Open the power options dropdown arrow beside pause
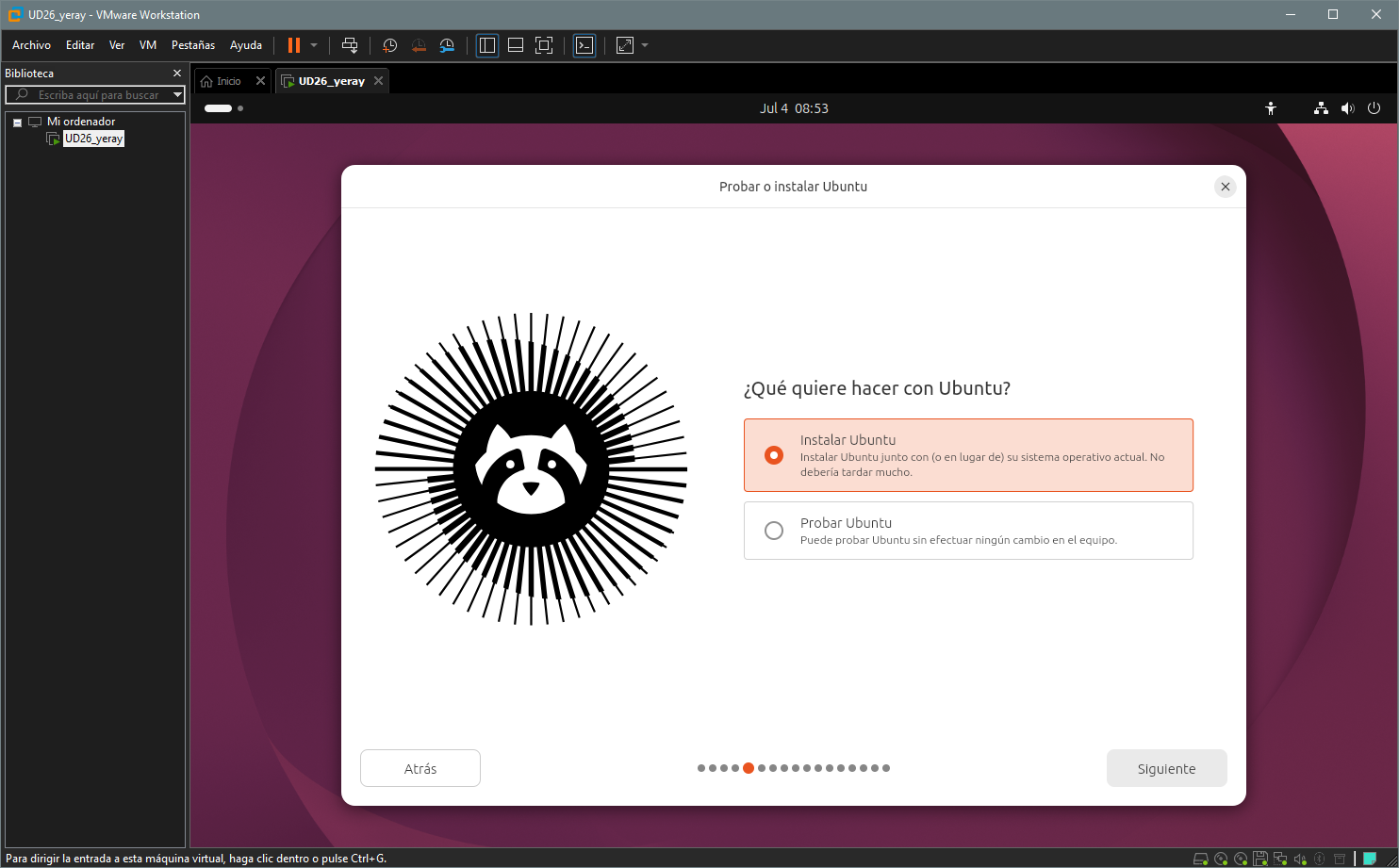This screenshot has height=868, width=1399. 314,45
